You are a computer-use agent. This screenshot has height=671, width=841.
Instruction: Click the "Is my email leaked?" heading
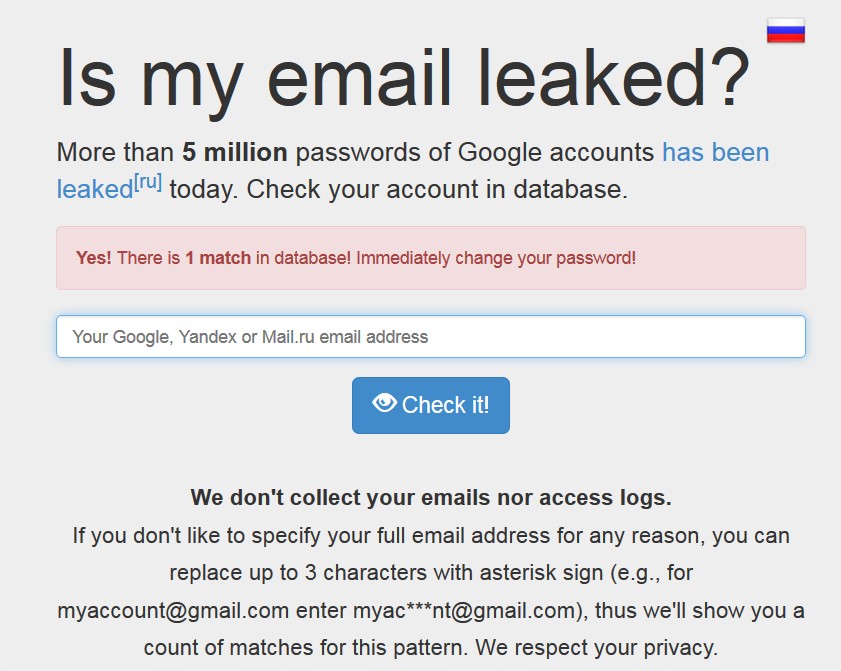tap(403, 80)
